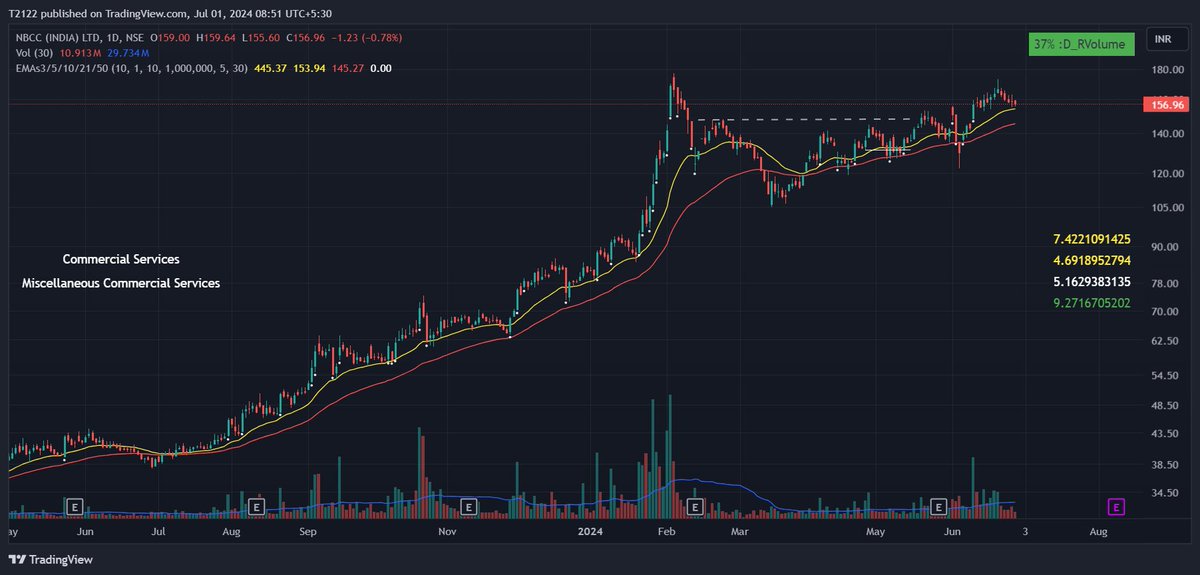This screenshot has height=575, width=1200.
Task: Click the earnings E marker near August 2023
Action: (x=257, y=507)
